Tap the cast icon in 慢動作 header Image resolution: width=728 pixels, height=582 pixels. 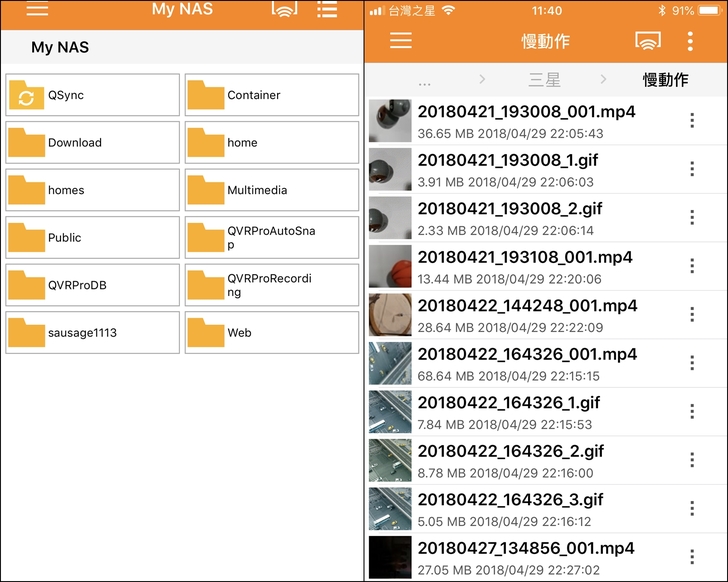click(648, 41)
